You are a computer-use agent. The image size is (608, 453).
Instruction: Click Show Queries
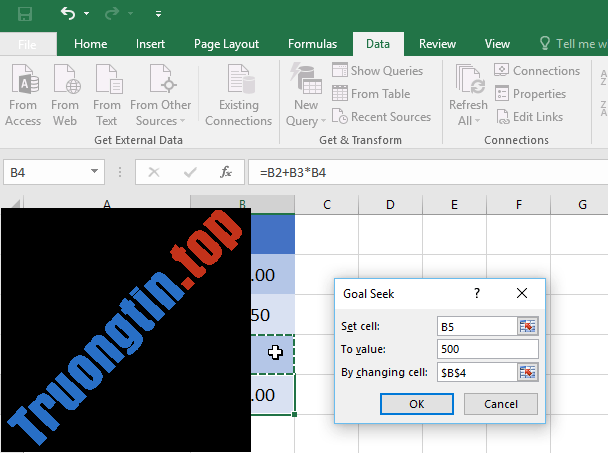[378, 71]
